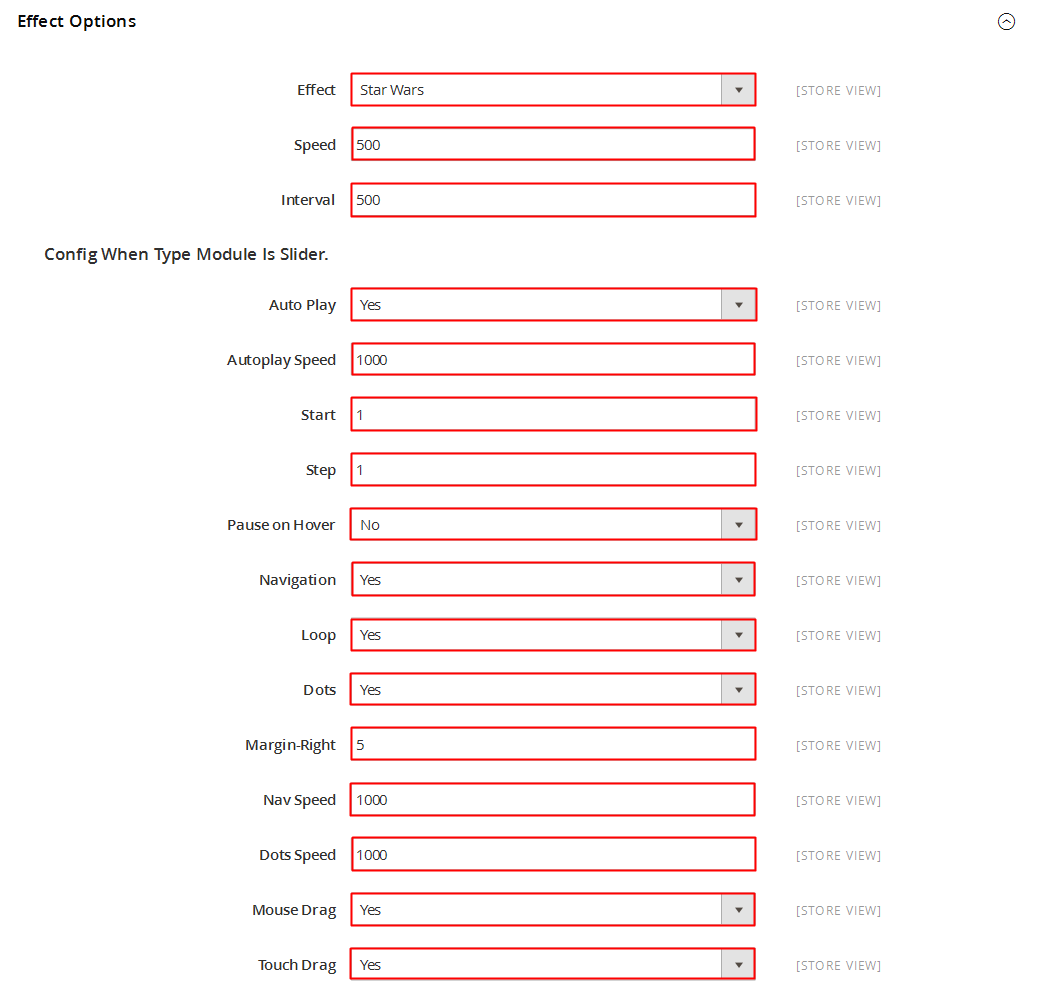Click the Start input field
The image size is (1041, 999).
tap(553, 414)
